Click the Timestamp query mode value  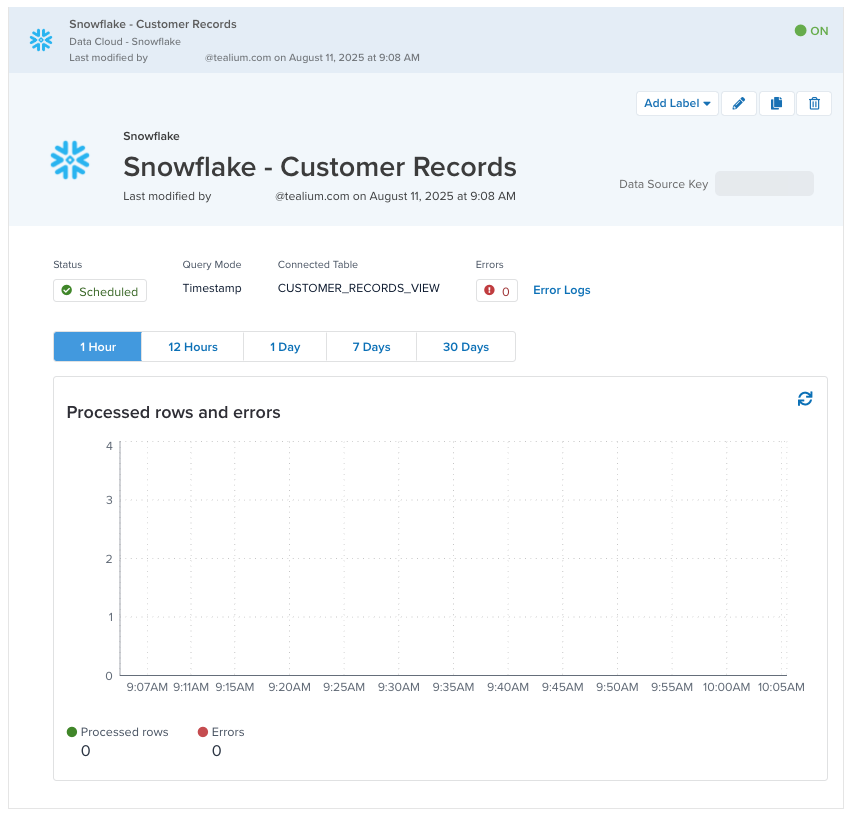click(x=212, y=288)
